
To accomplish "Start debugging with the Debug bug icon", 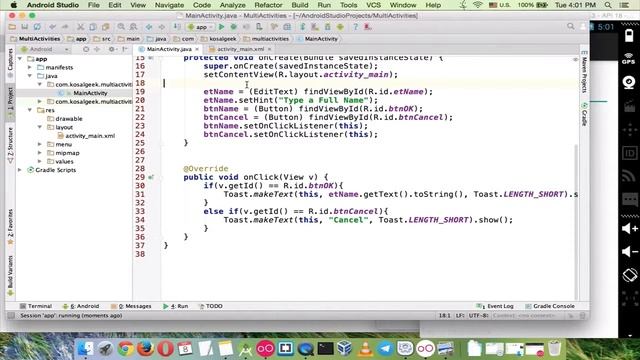I will (233, 27).
